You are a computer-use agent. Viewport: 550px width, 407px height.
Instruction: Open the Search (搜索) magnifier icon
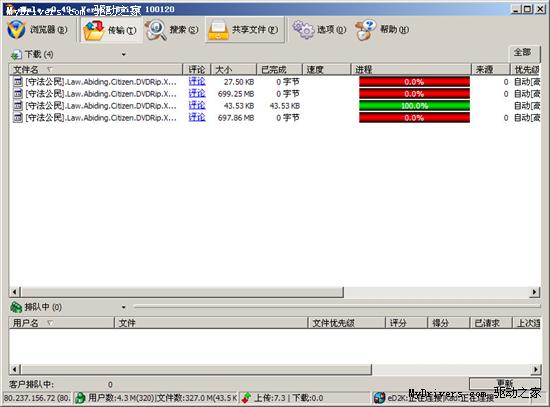click(x=156, y=30)
